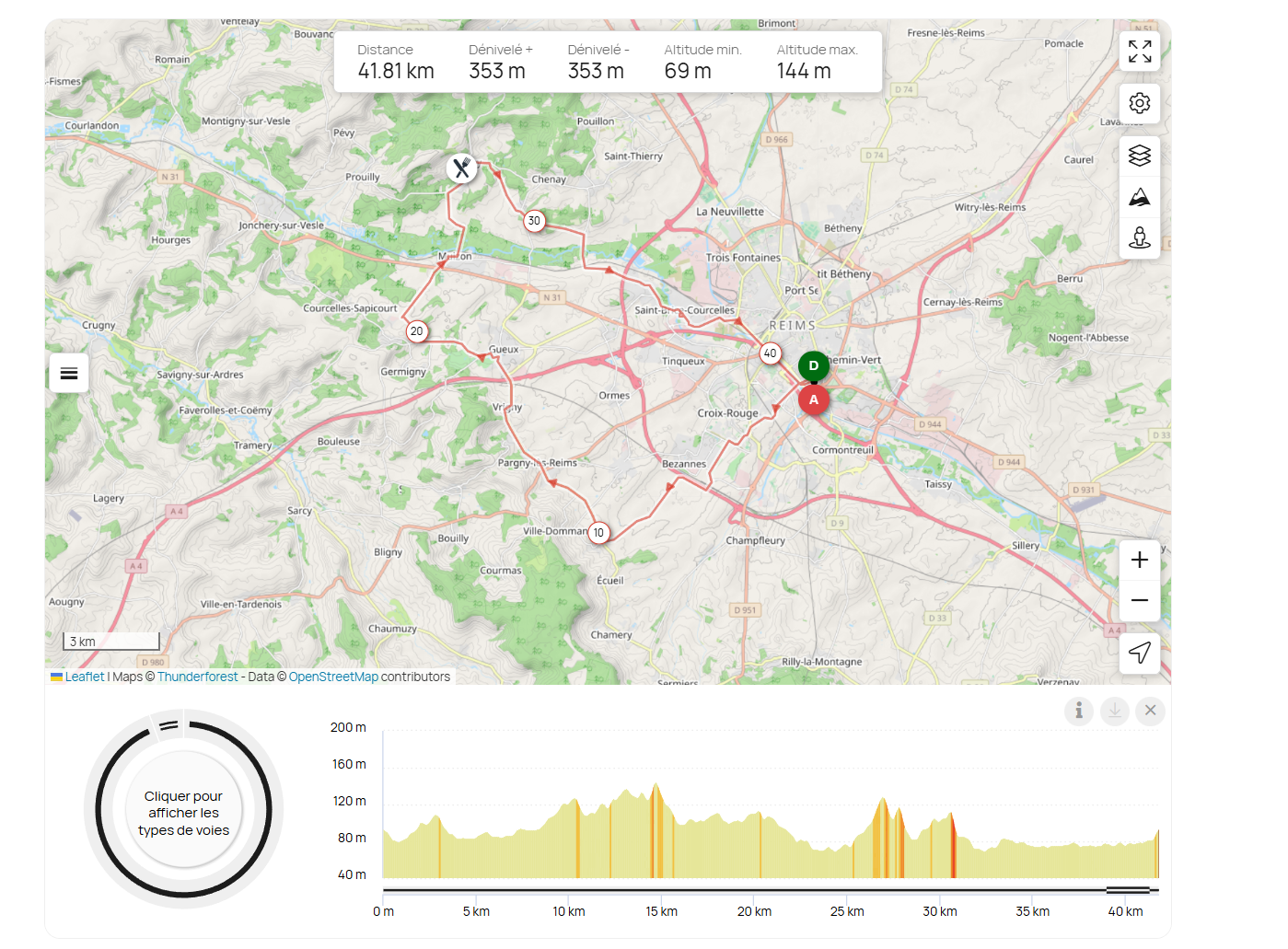The height and width of the screenshot is (949, 1288).
Task: Locate my position with arrow icon
Action: [1139, 653]
